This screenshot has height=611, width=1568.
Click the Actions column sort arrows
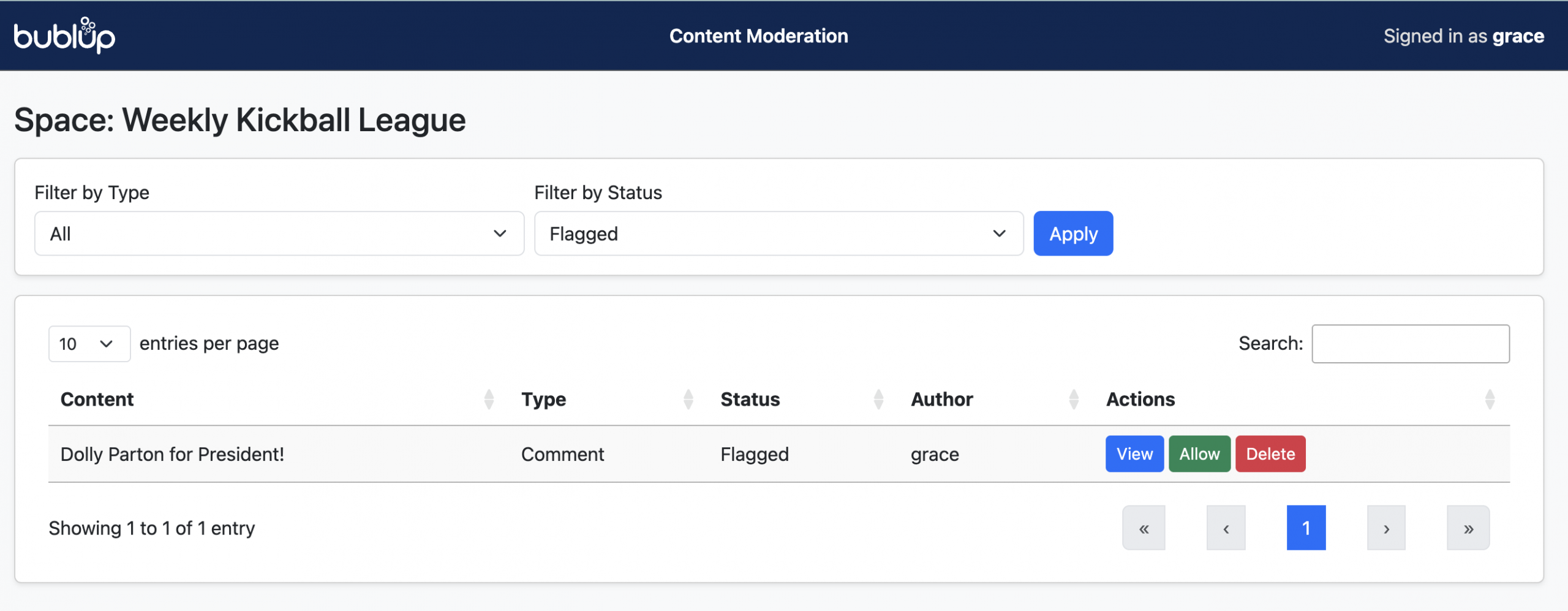pyautogui.click(x=1489, y=400)
